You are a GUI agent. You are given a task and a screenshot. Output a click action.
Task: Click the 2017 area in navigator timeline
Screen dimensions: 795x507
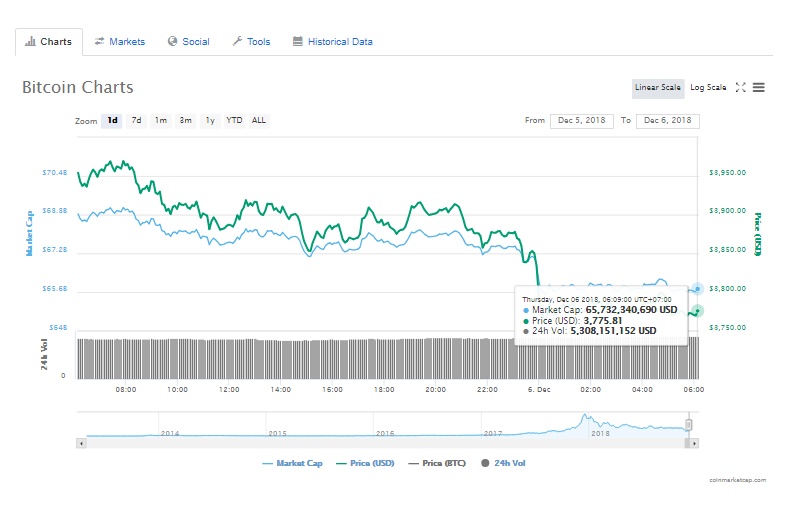pos(493,433)
